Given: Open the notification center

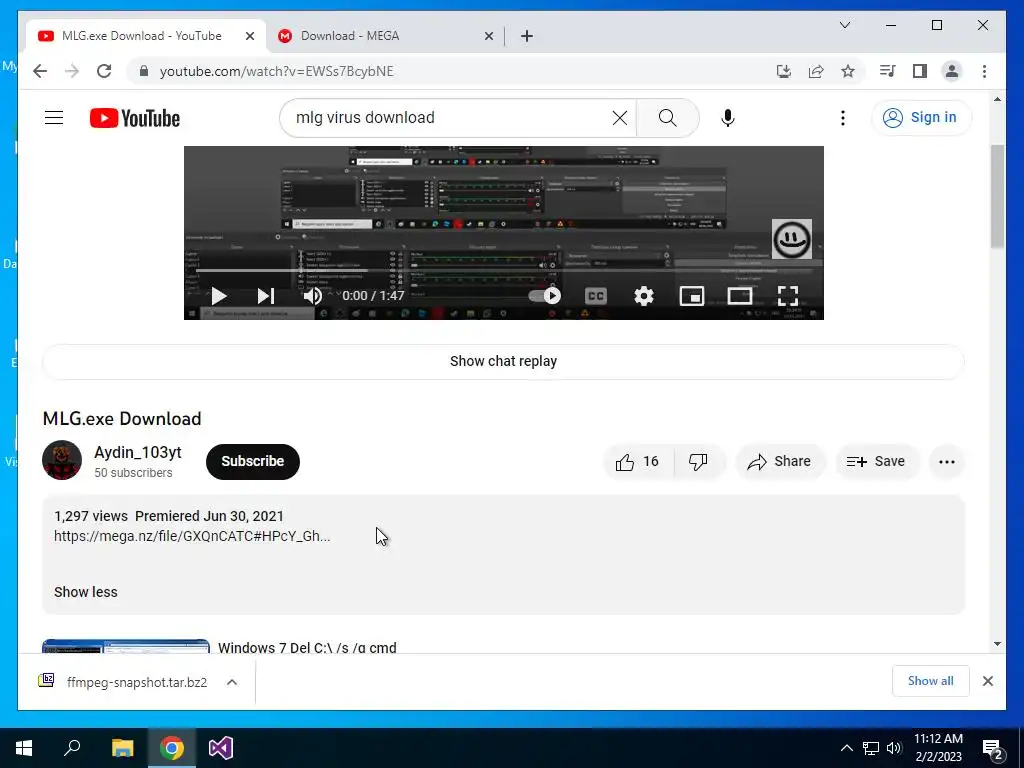Looking at the screenshot, I should click(x=993, y=748).
